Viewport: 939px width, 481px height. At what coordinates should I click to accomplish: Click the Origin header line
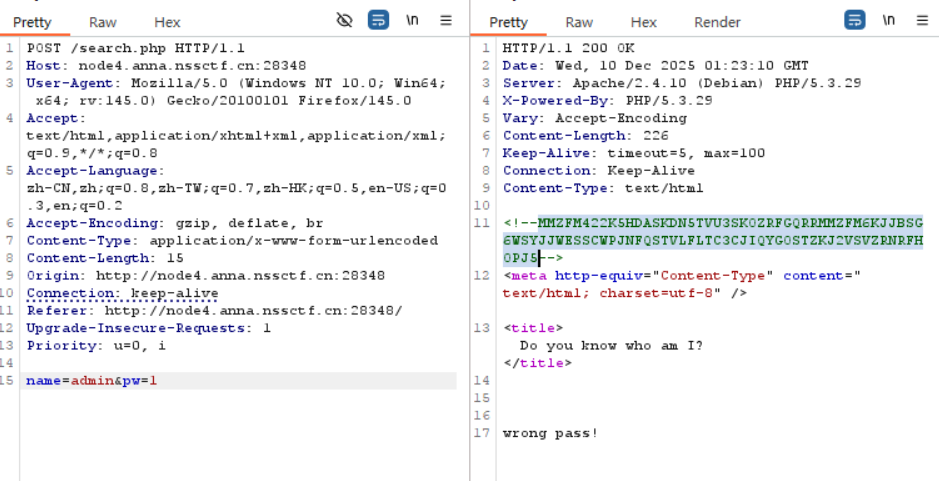tap(205, 276)
